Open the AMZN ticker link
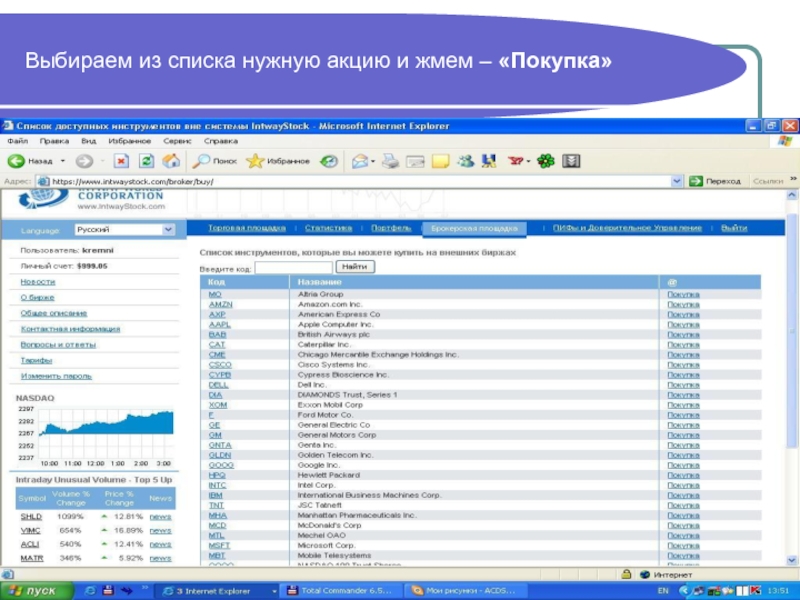800x600 pixels. click(x=220, y=304)
